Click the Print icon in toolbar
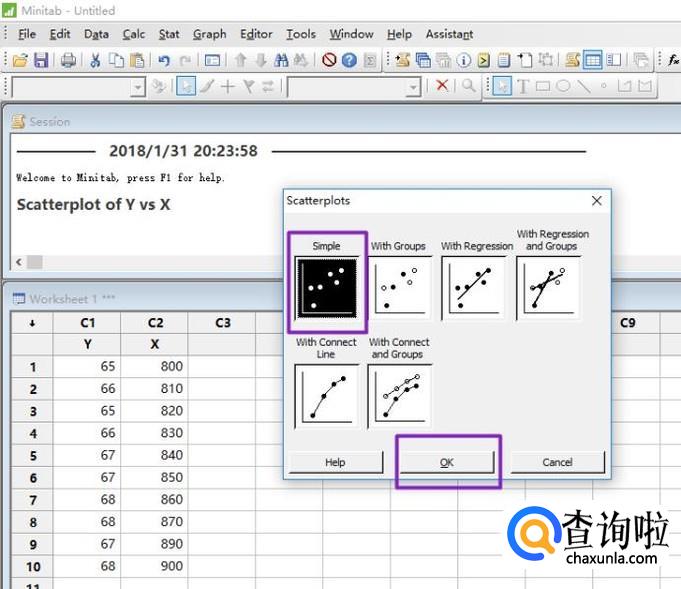This screenshot has width=681, height=589. [68, 60]
